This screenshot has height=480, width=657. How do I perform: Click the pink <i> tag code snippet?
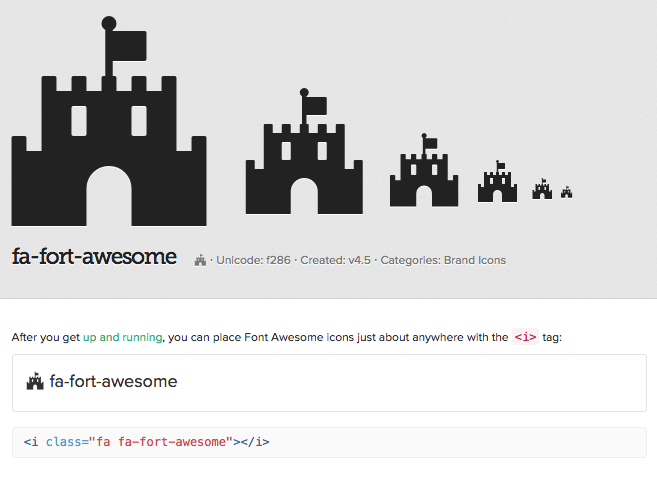coord(525,337)
